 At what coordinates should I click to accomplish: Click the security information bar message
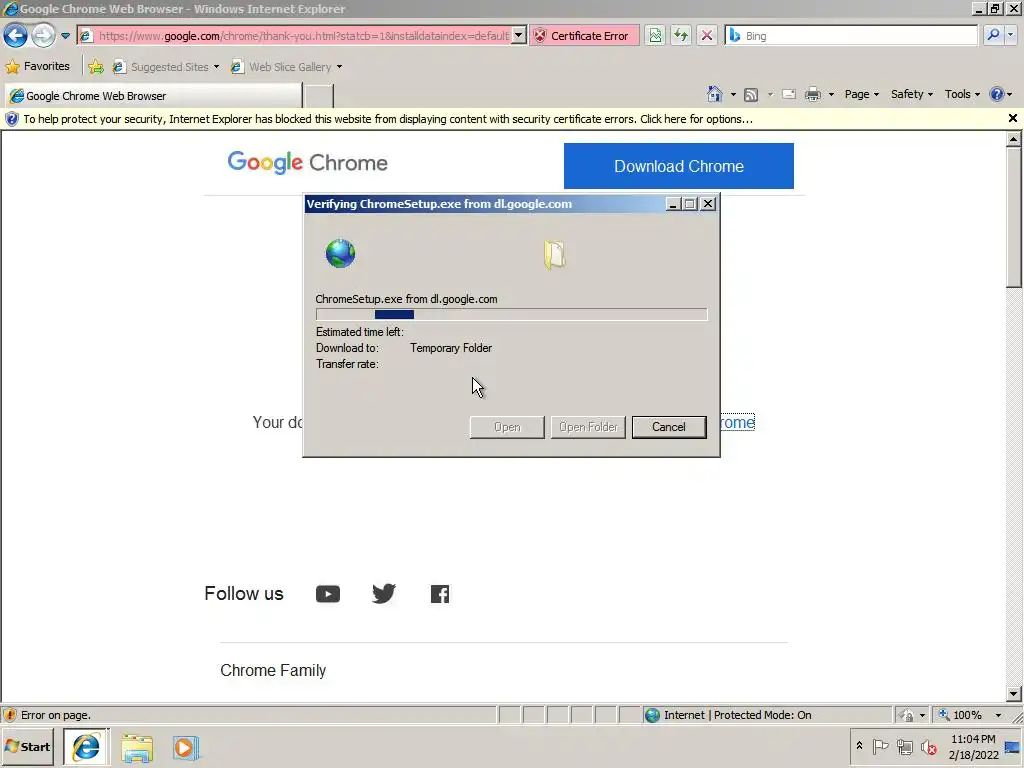pyautogui.click(x=388, y=119)
